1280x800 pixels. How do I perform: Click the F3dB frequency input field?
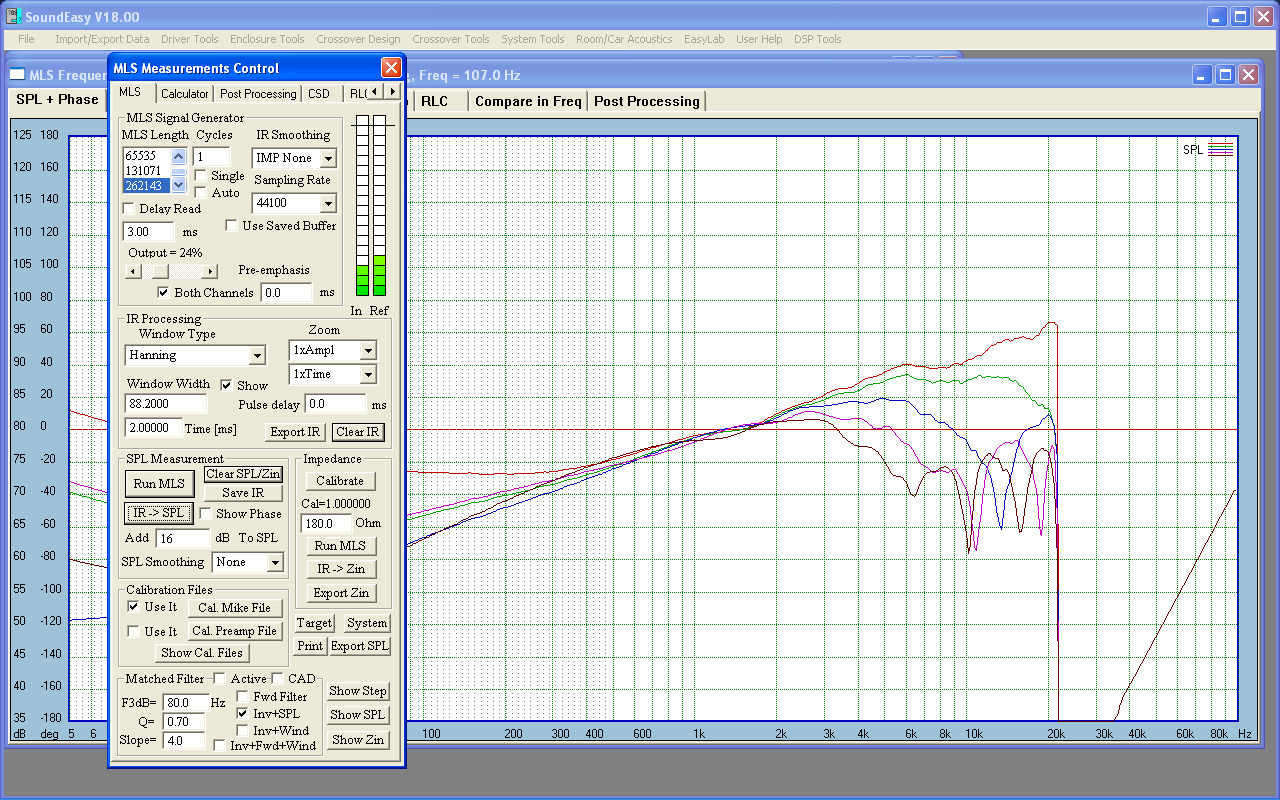pos(185,703)
